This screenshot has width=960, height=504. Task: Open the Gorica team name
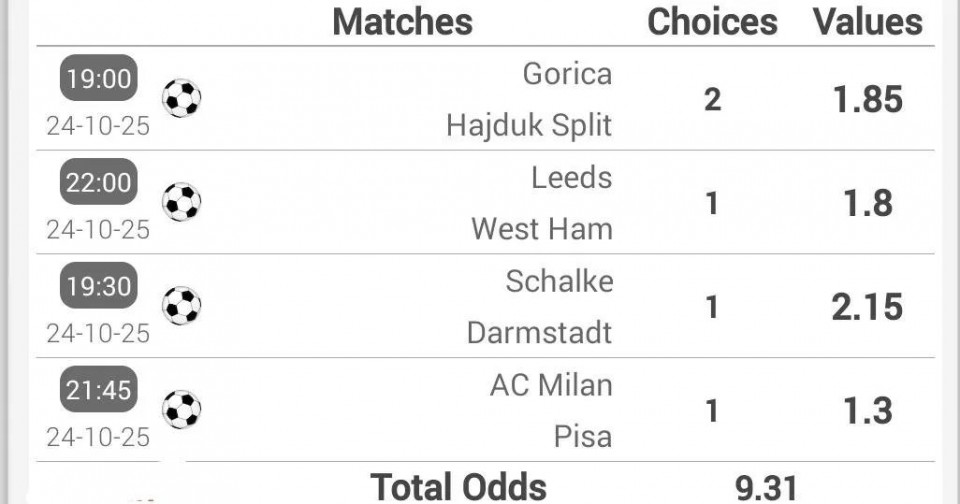[x=567, y=74]
